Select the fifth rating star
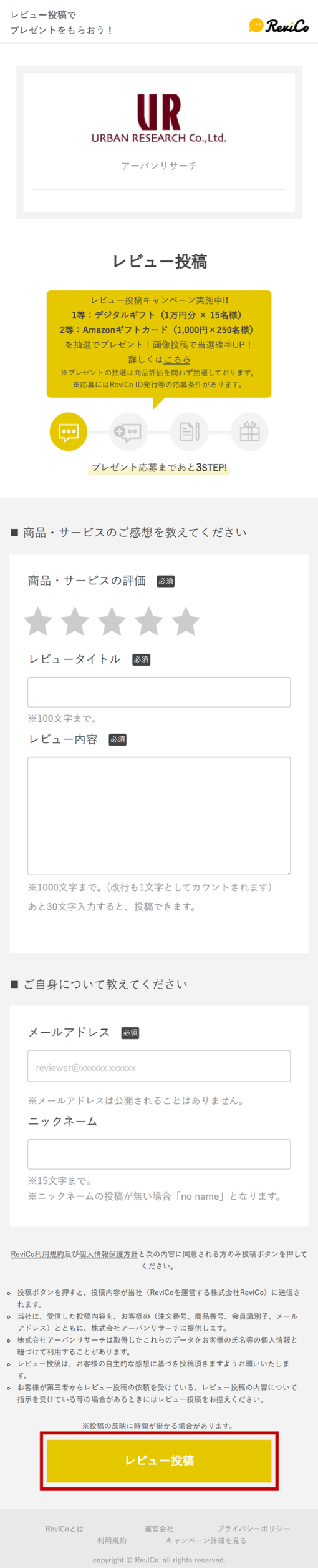 186,621
